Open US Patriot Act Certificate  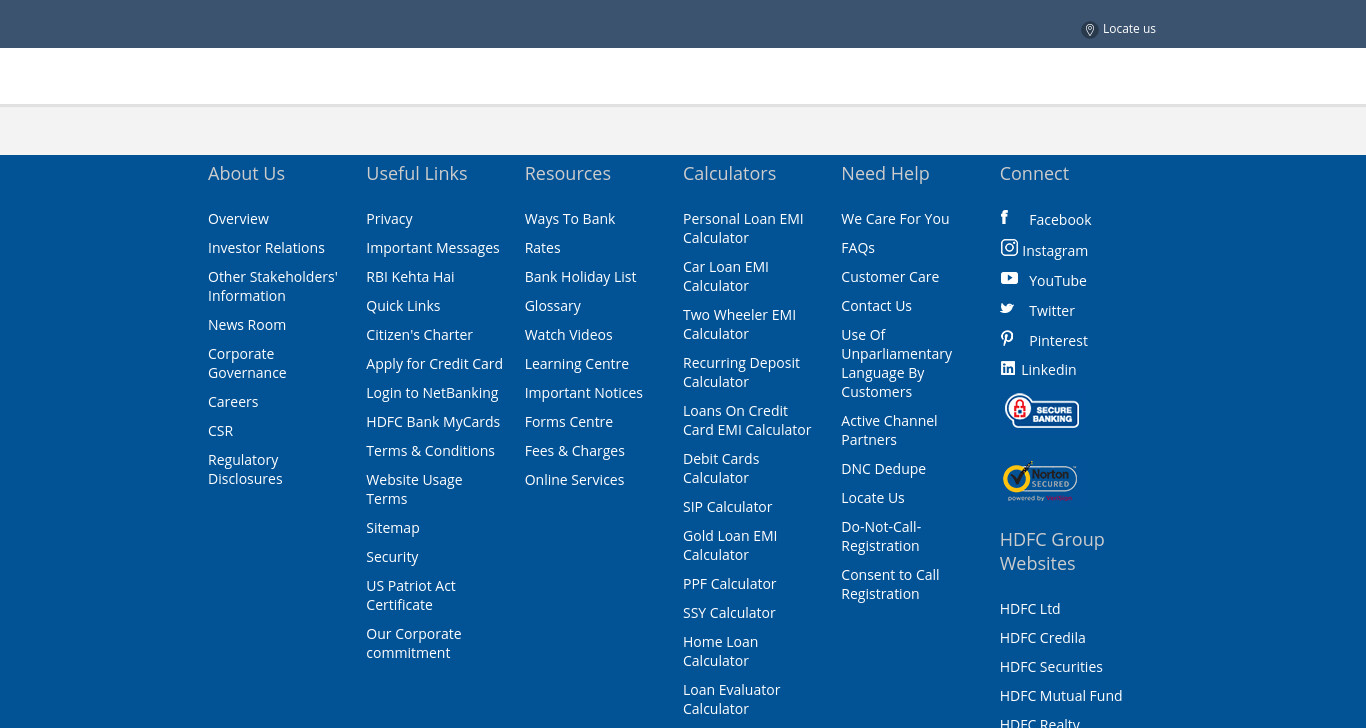[411, 595]
